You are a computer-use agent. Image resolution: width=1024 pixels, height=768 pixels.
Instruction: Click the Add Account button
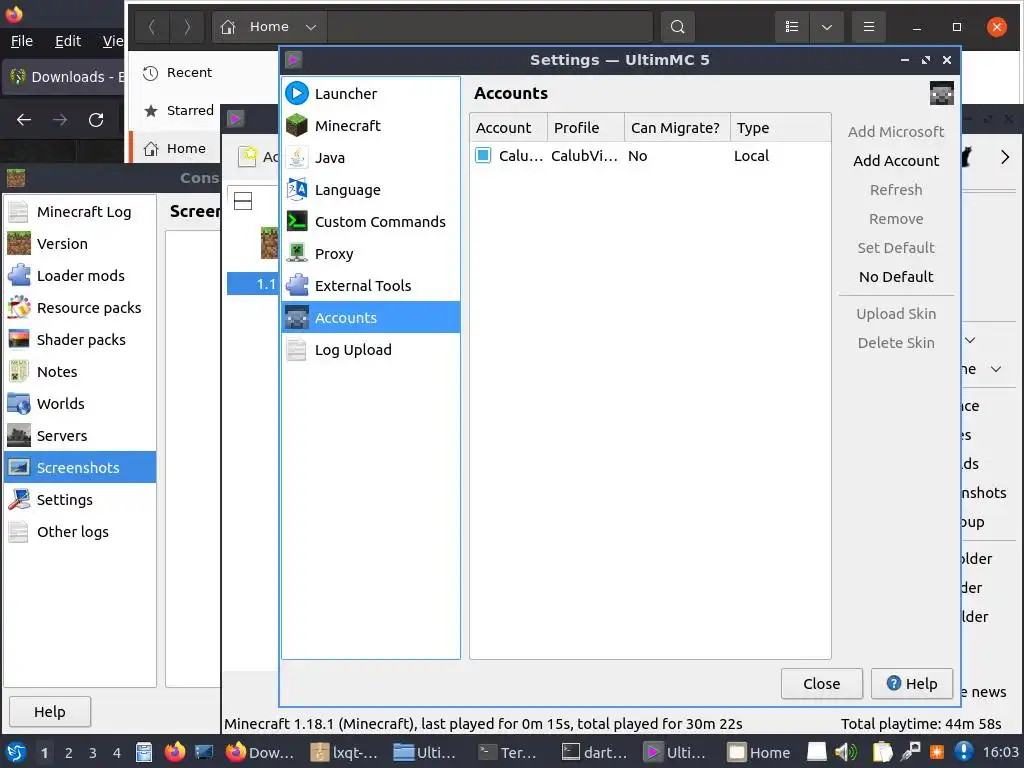pyautogui.click(x=895, y=161)
